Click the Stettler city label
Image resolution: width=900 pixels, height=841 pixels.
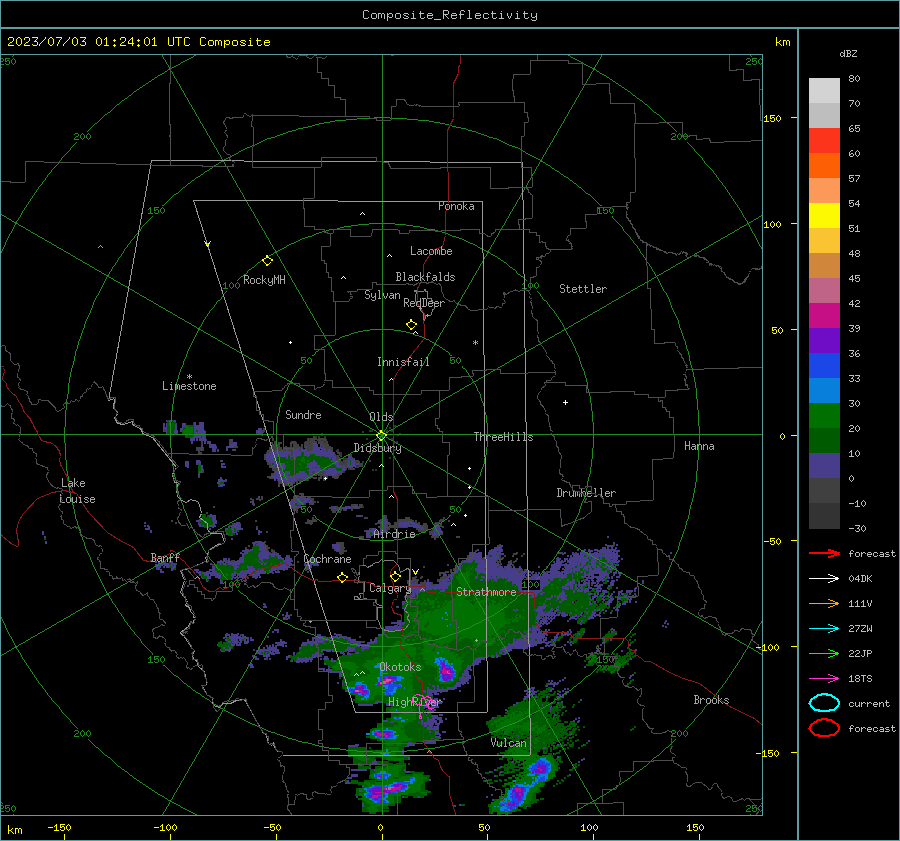(x=583, y=289)
